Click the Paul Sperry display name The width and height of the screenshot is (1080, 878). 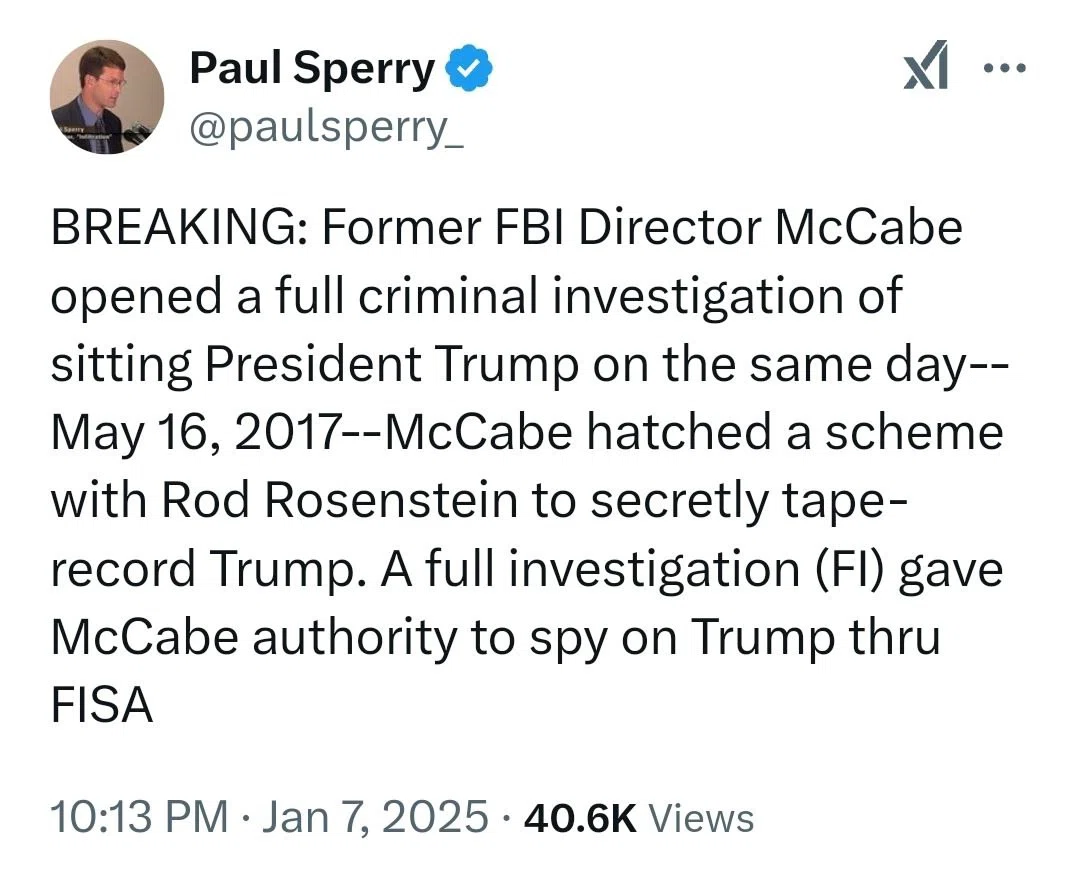pyautogui.click(x=312, y=68)
